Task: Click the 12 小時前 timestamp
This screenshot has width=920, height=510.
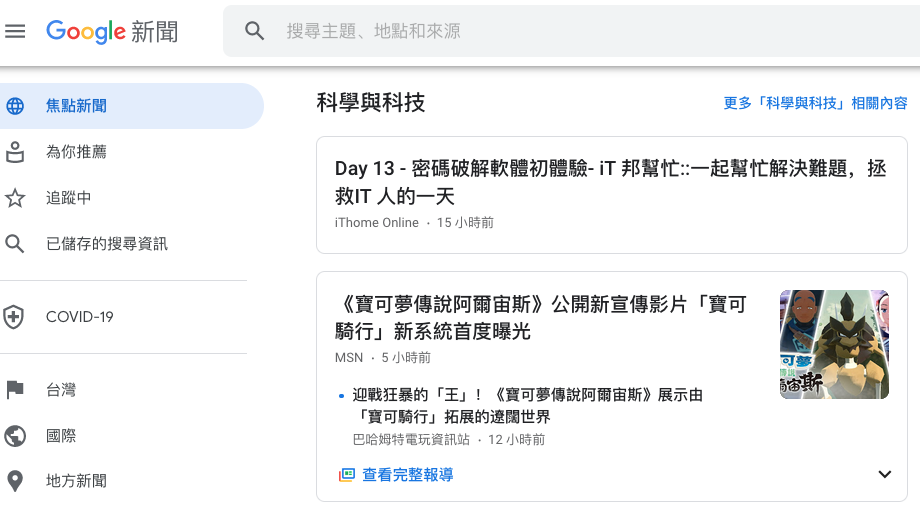Action: (516, 440)
